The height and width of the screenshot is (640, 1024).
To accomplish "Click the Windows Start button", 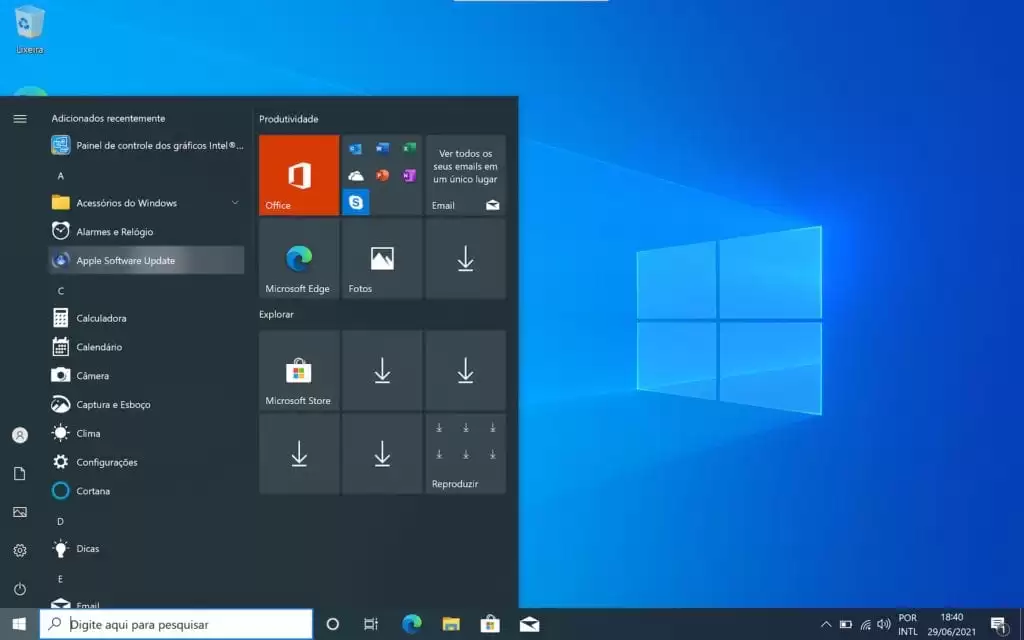I will click(20, 624).
